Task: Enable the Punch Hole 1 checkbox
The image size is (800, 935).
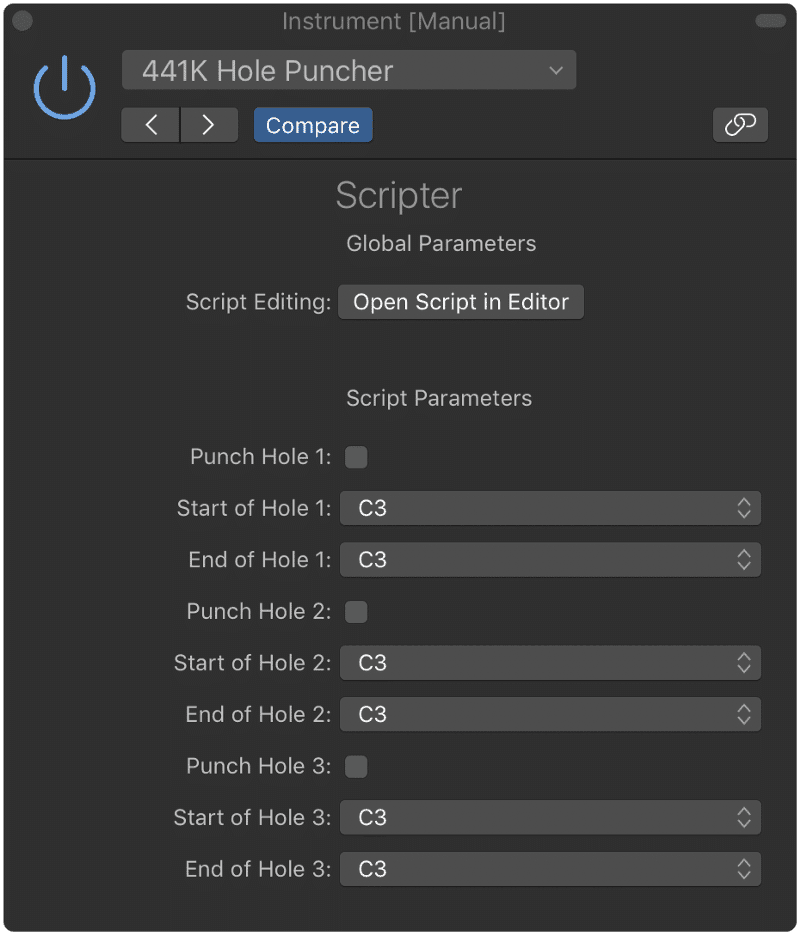Action: coord(356,457)
